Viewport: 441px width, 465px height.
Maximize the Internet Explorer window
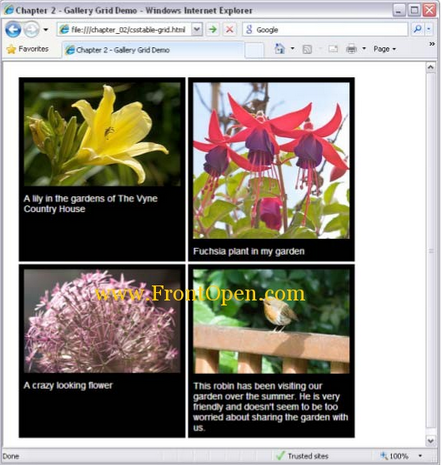pyautogui.click(x=414, y=10)
